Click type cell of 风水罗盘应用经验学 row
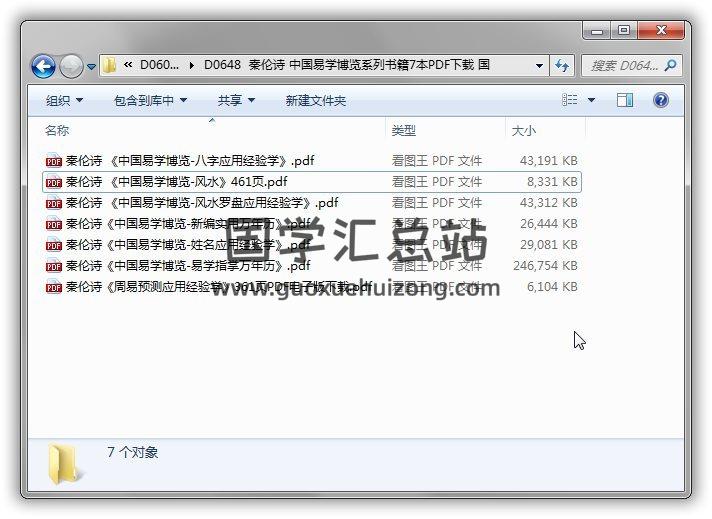This screenshot has height=519, width=712. click(x=437, y=203)
